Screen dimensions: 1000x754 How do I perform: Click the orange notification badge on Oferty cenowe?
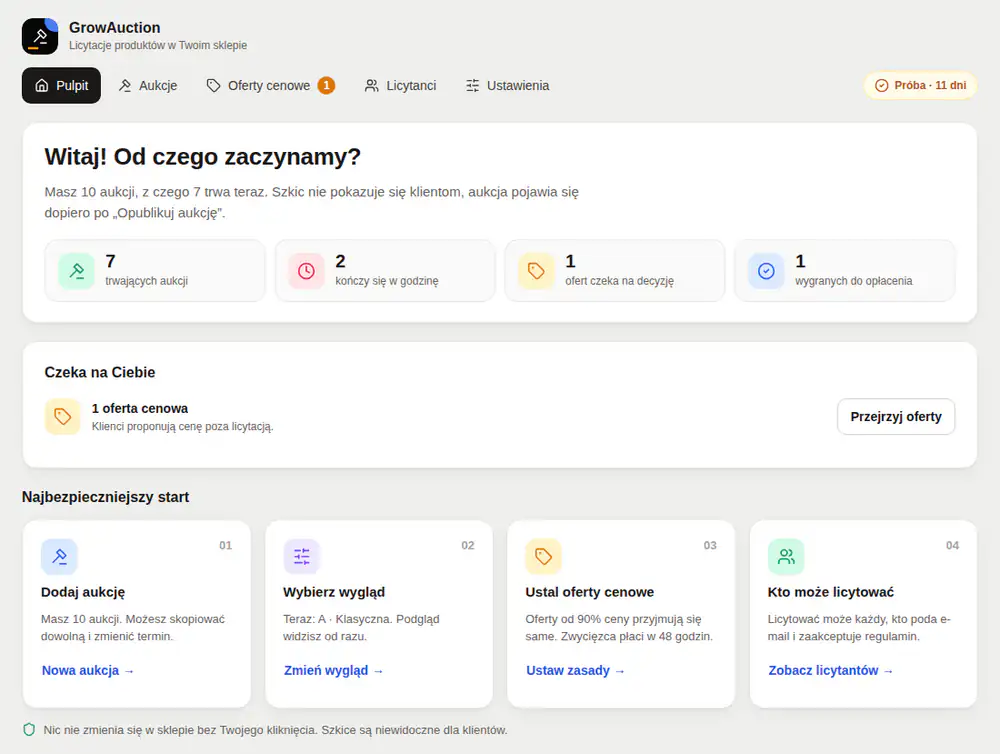click(327, 85)
